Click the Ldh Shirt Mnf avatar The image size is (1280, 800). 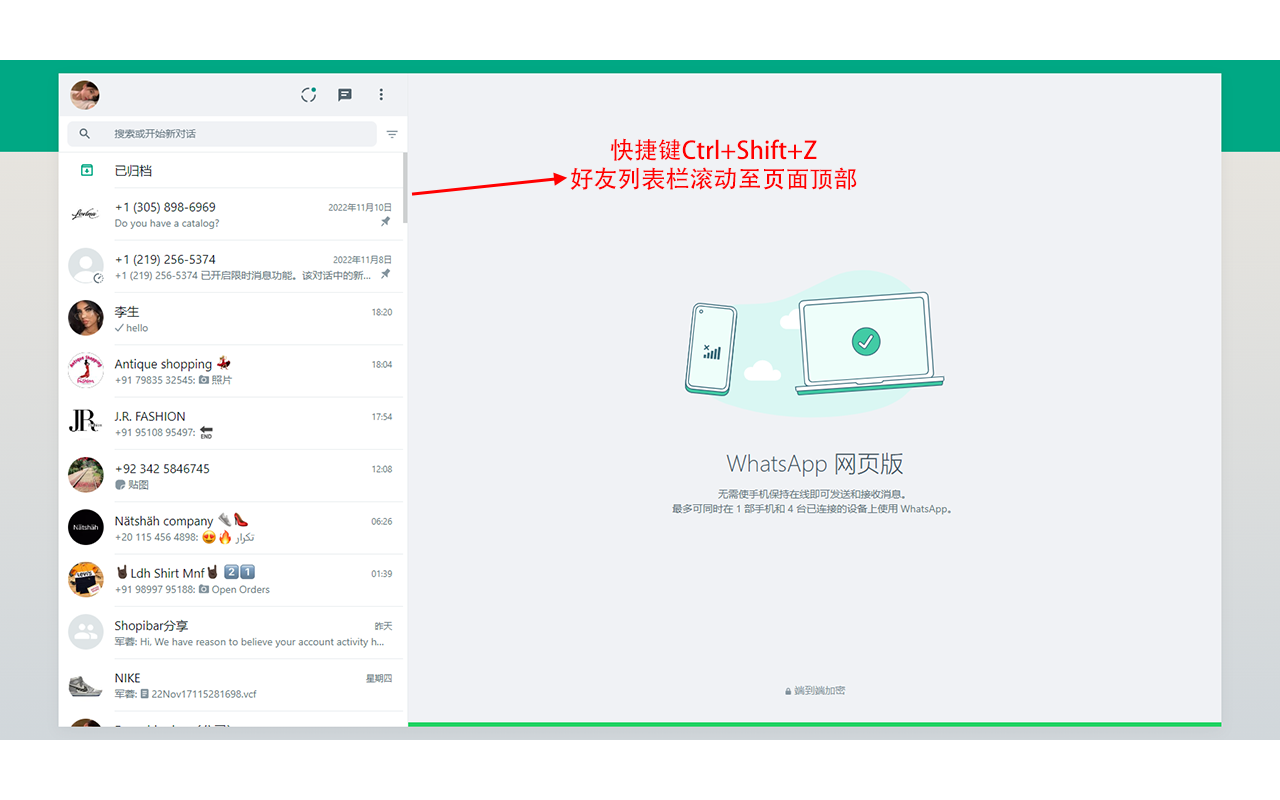click(86, 580)
